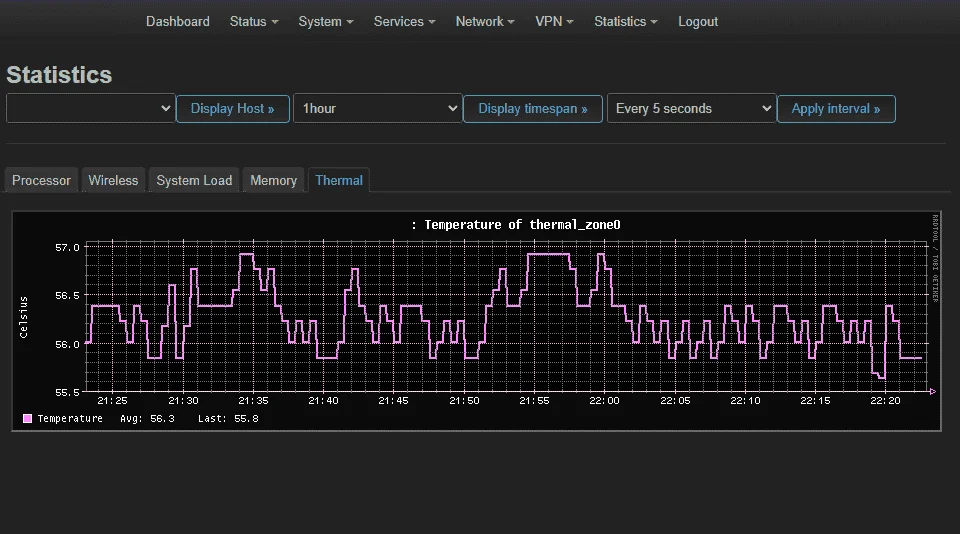The height and width of the screenshot is (534, 960).
Task: Switch to the Memory tab
Action: coord(274,181)
